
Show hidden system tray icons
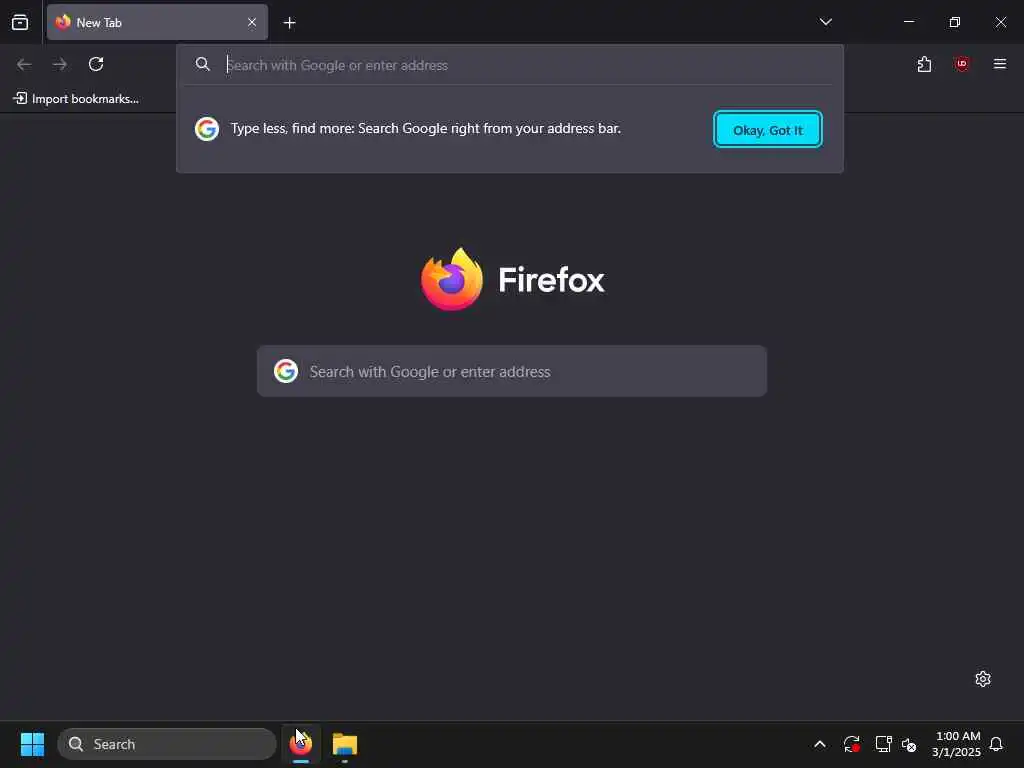(820, 744)
